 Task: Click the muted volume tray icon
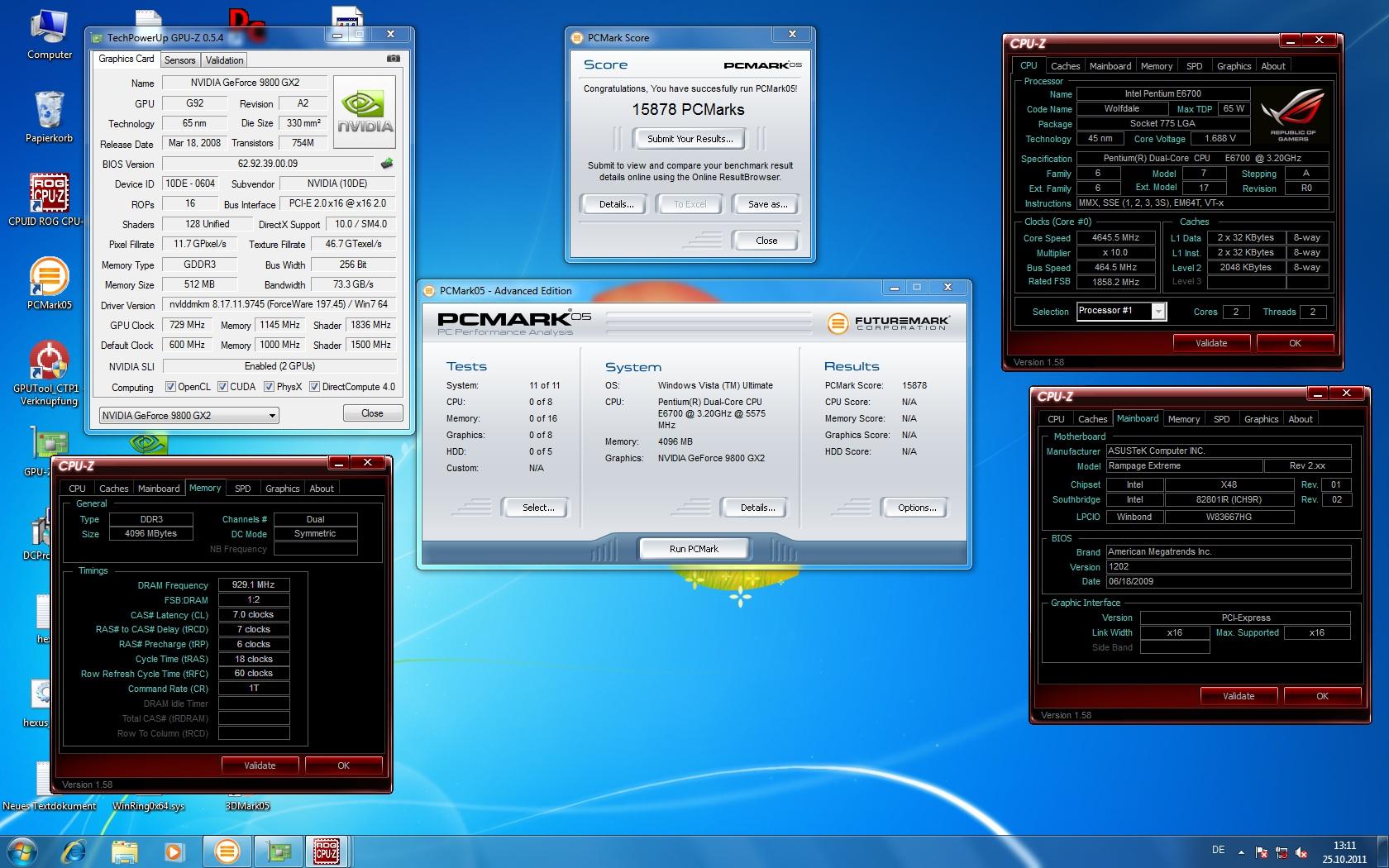point(1301,852)
